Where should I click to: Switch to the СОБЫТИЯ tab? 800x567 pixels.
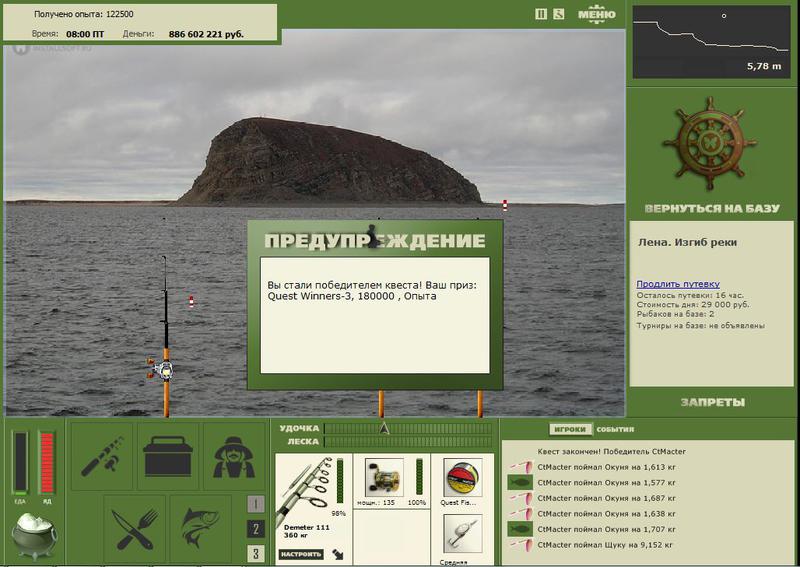point(615,429)
